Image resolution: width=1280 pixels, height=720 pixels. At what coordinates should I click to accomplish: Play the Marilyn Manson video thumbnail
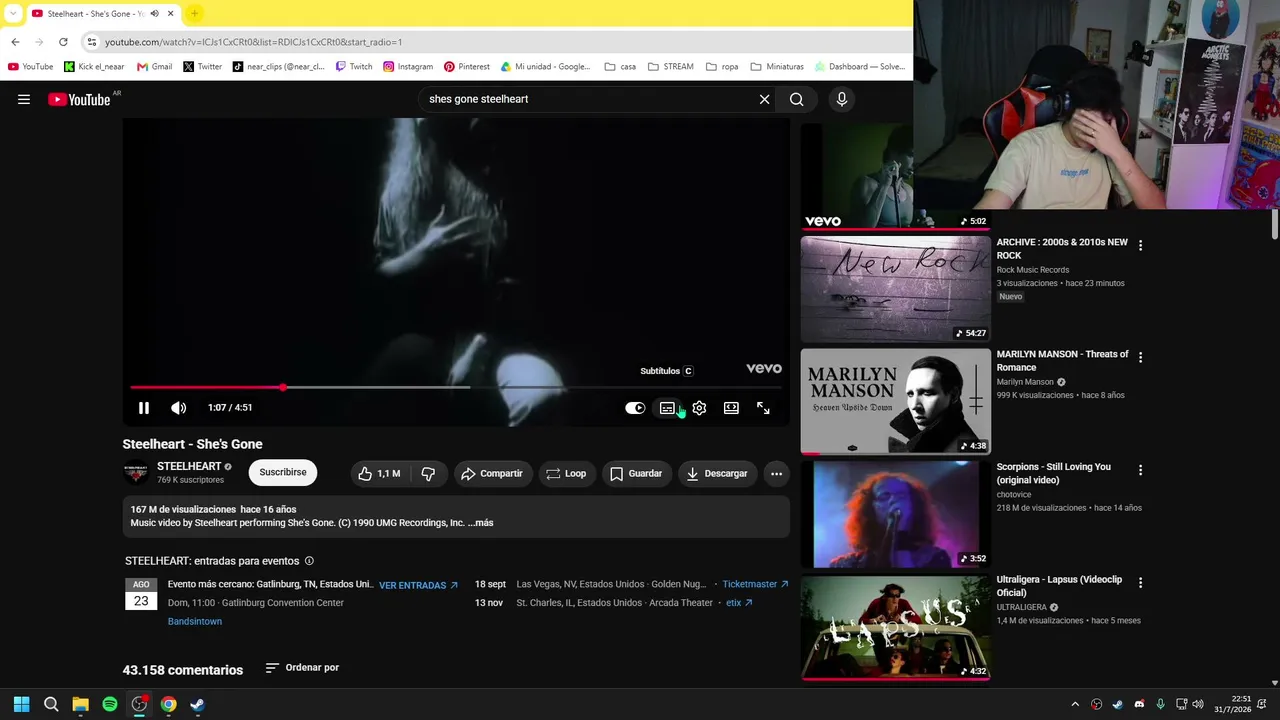[896, 401]
